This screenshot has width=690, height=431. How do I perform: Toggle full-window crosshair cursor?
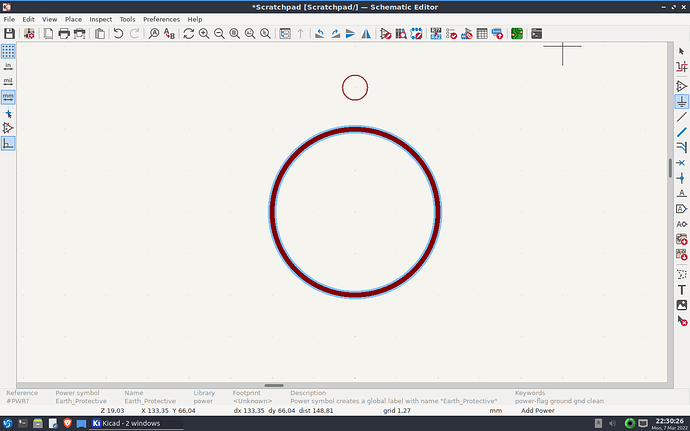8,114
